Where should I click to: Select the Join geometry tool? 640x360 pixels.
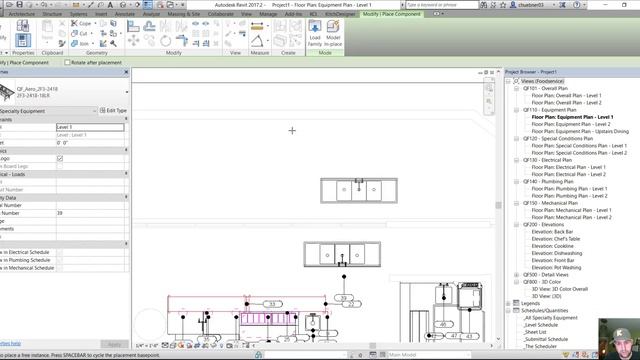coord(80,43)
